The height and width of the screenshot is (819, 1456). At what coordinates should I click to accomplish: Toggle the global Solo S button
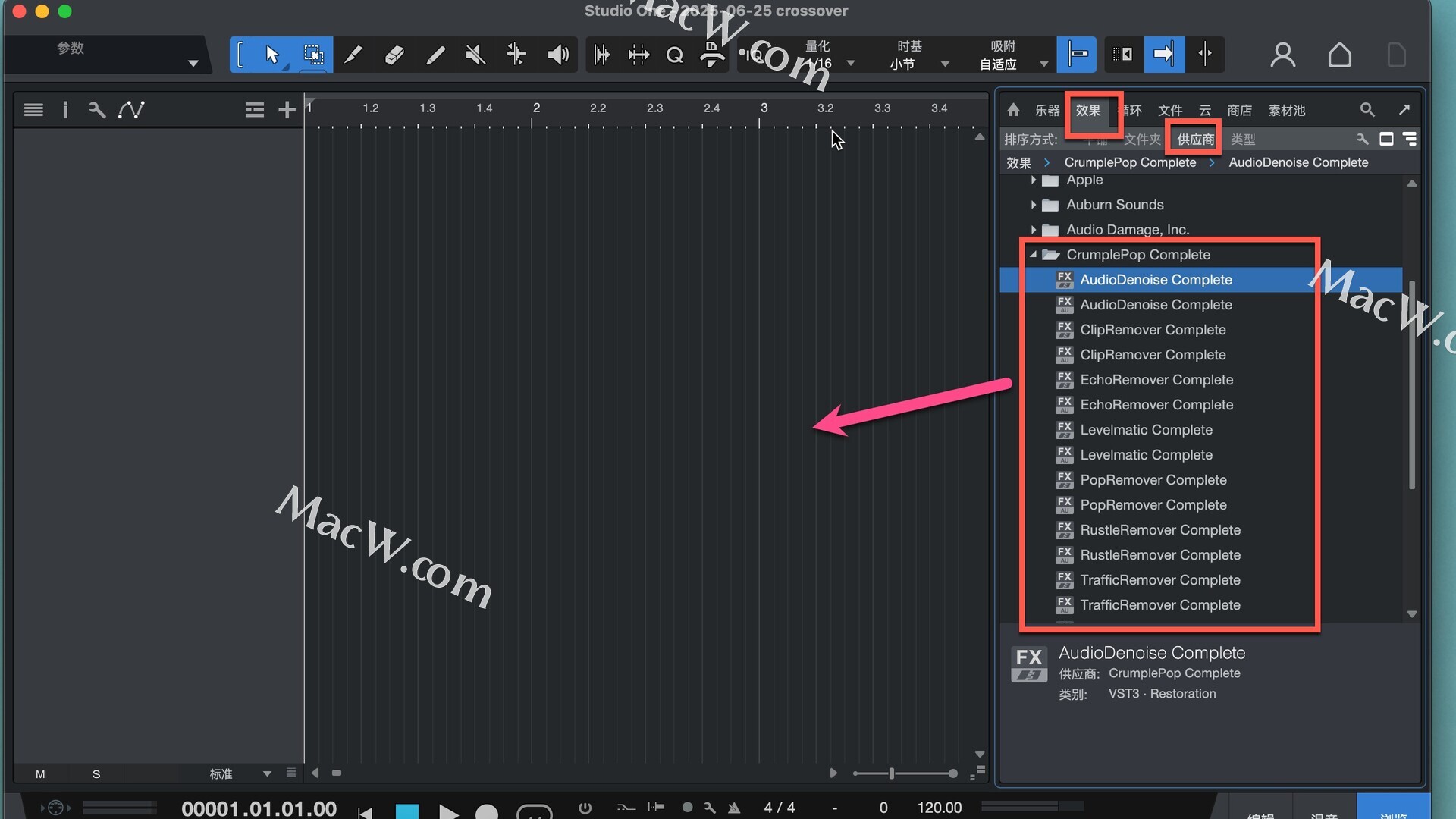tap(96, 774)
